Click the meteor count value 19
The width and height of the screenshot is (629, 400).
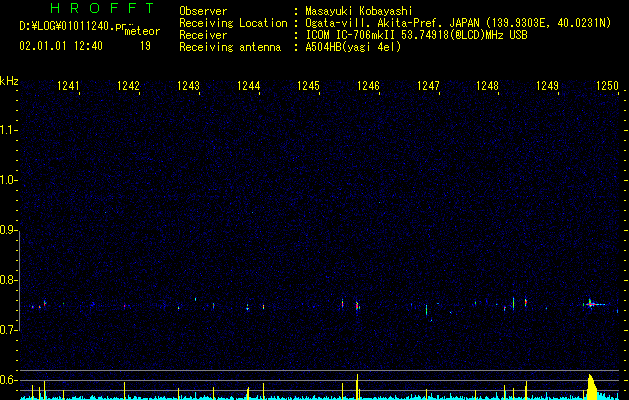tap(145, 46)
